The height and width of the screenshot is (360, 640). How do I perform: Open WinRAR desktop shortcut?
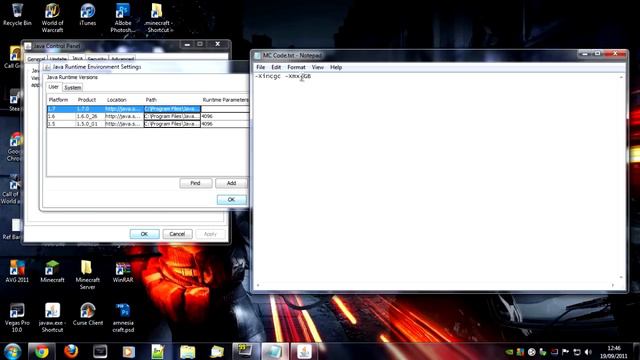coord(122,272)
